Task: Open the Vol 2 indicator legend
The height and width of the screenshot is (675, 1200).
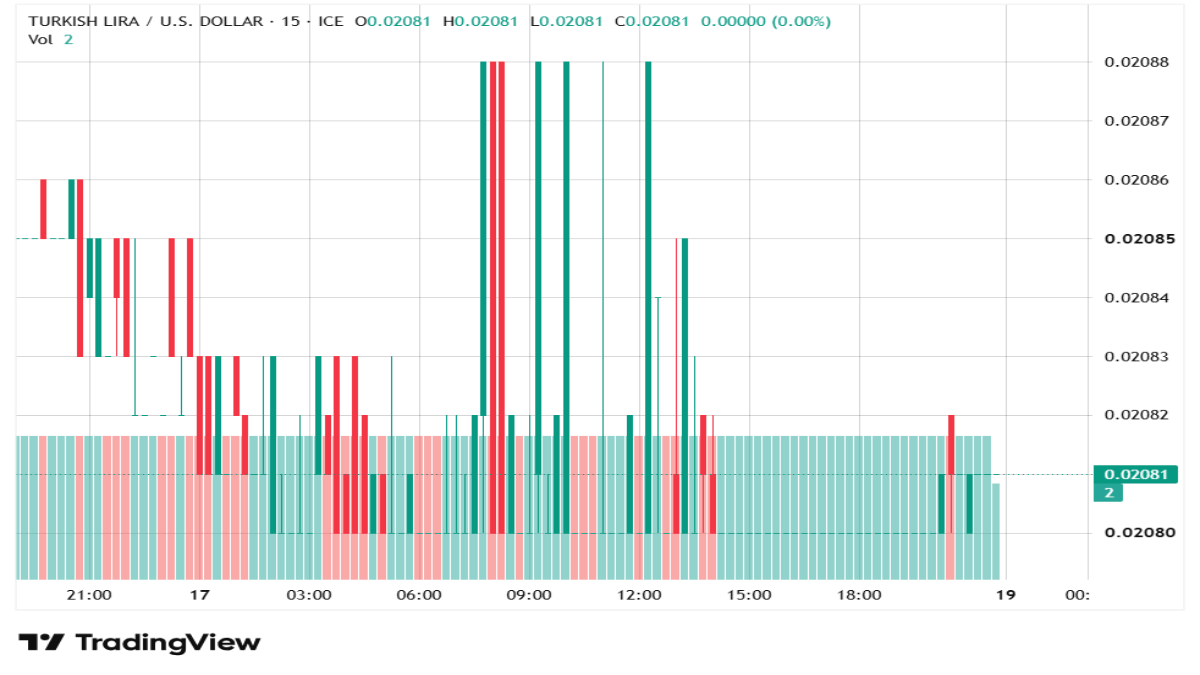Action: [x=50, y=39]
